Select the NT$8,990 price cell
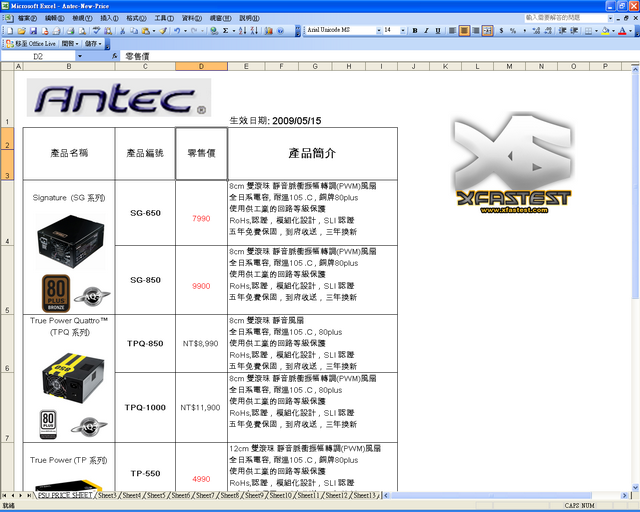 click(201, 343)
